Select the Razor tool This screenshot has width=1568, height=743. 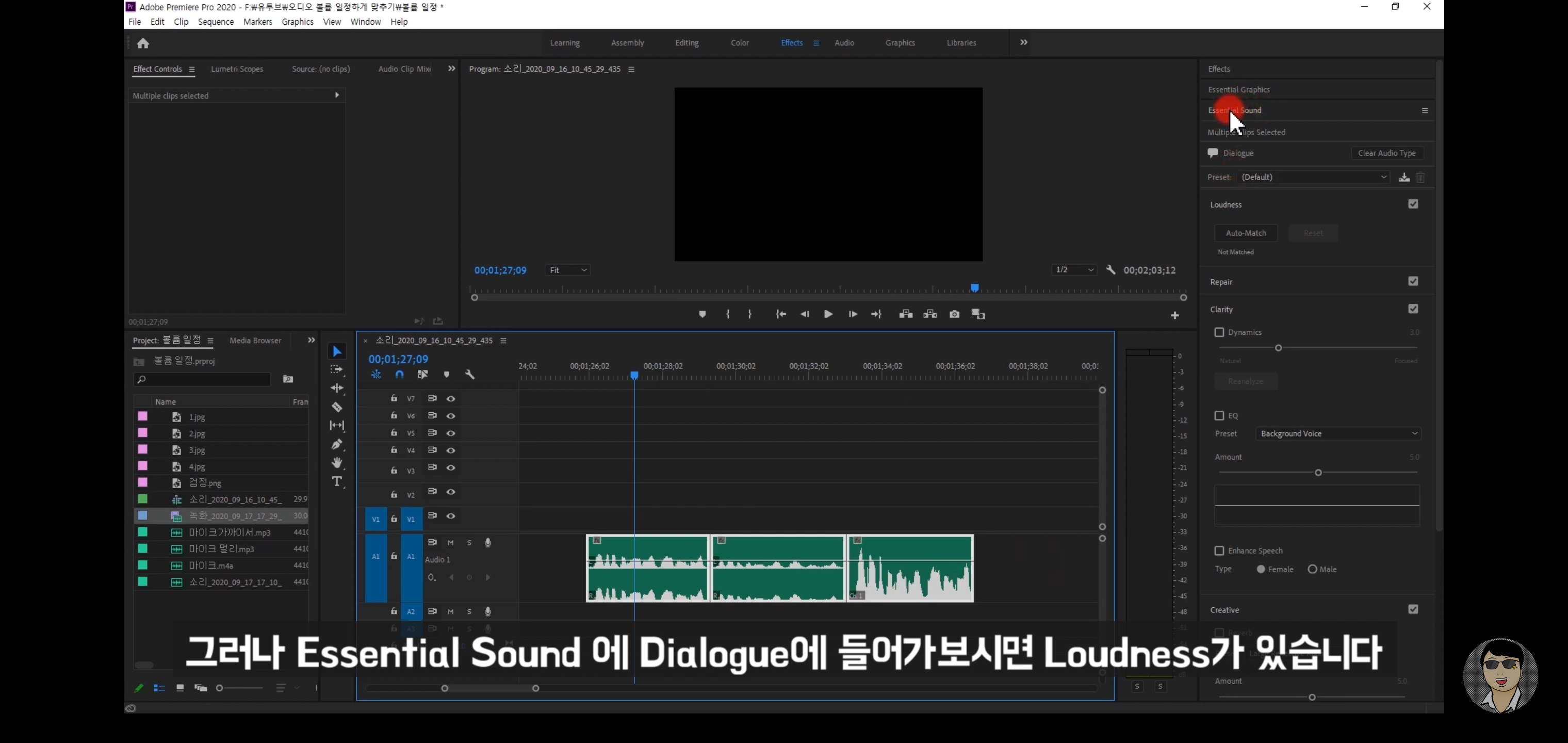coord(337,407)
